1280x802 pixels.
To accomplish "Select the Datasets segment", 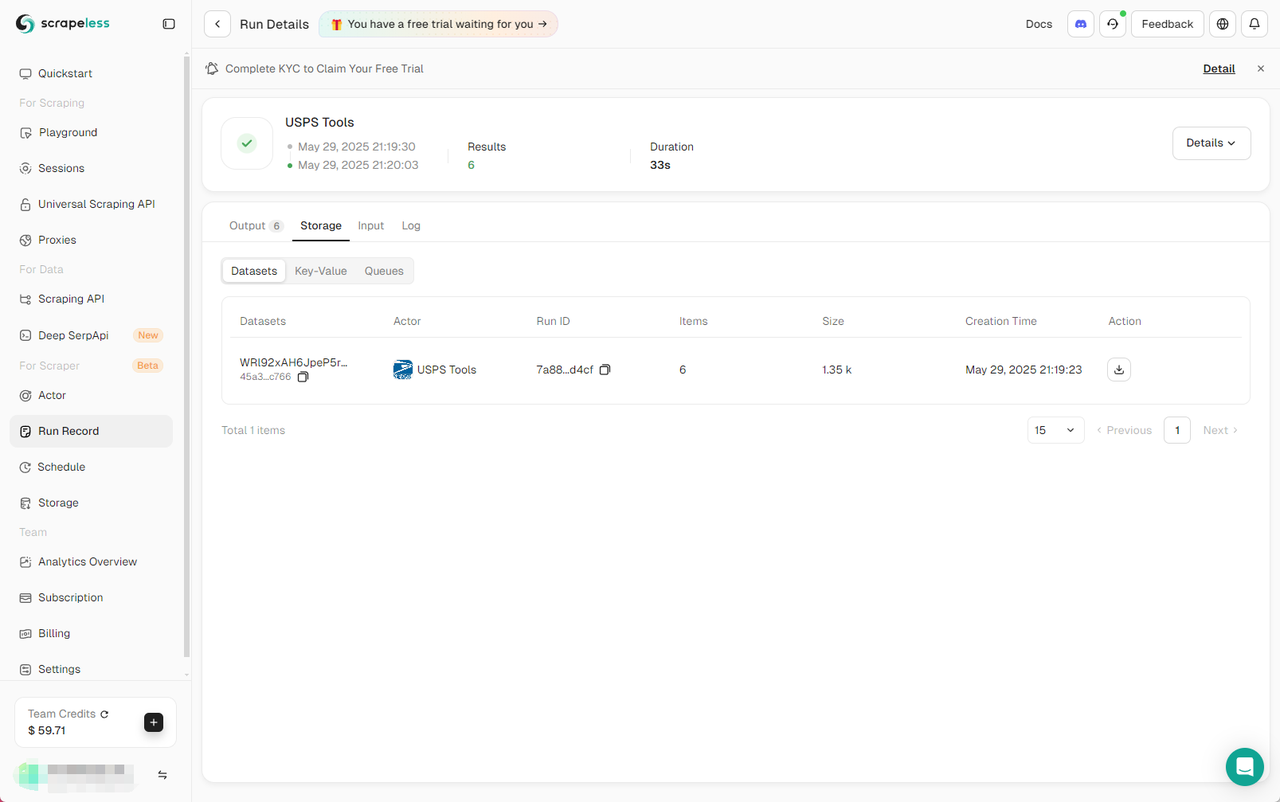I will coord(254,271).
